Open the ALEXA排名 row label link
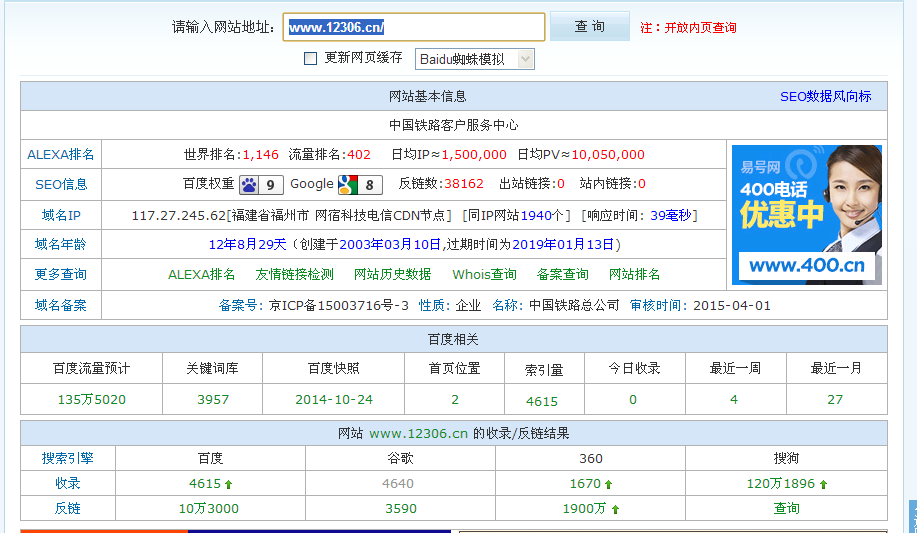This screenshot has height=533, width=917. coord(61,154)
